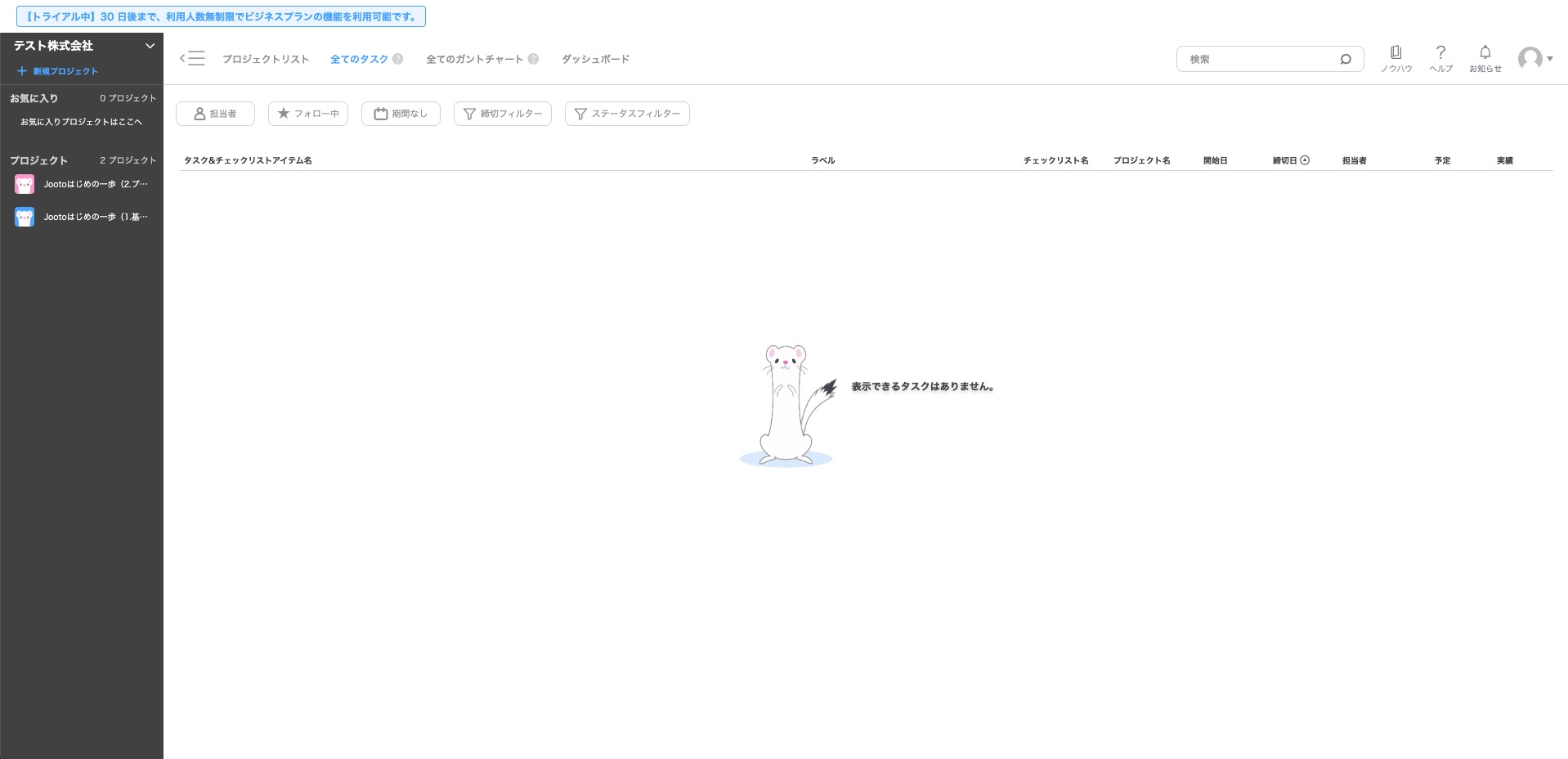Viewport: 1568px width, 759px height.
Task: Collapse the sidebar with the hamburger icon
Action: [x=193, y=58]
